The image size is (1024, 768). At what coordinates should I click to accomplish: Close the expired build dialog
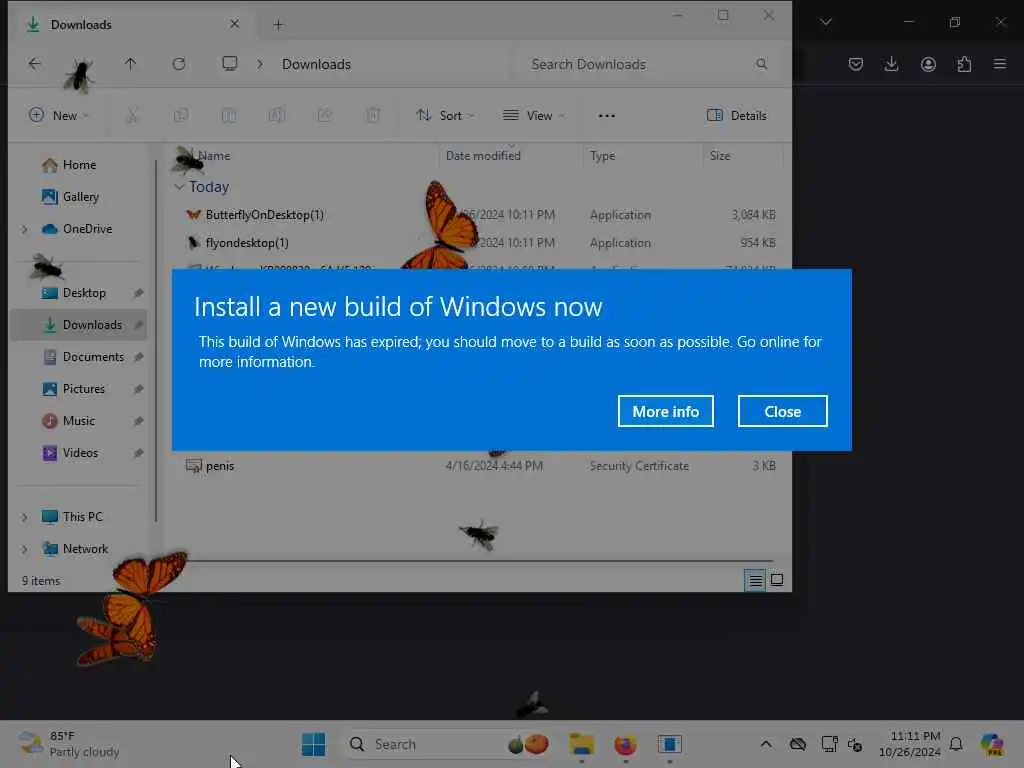click(782, 411)
